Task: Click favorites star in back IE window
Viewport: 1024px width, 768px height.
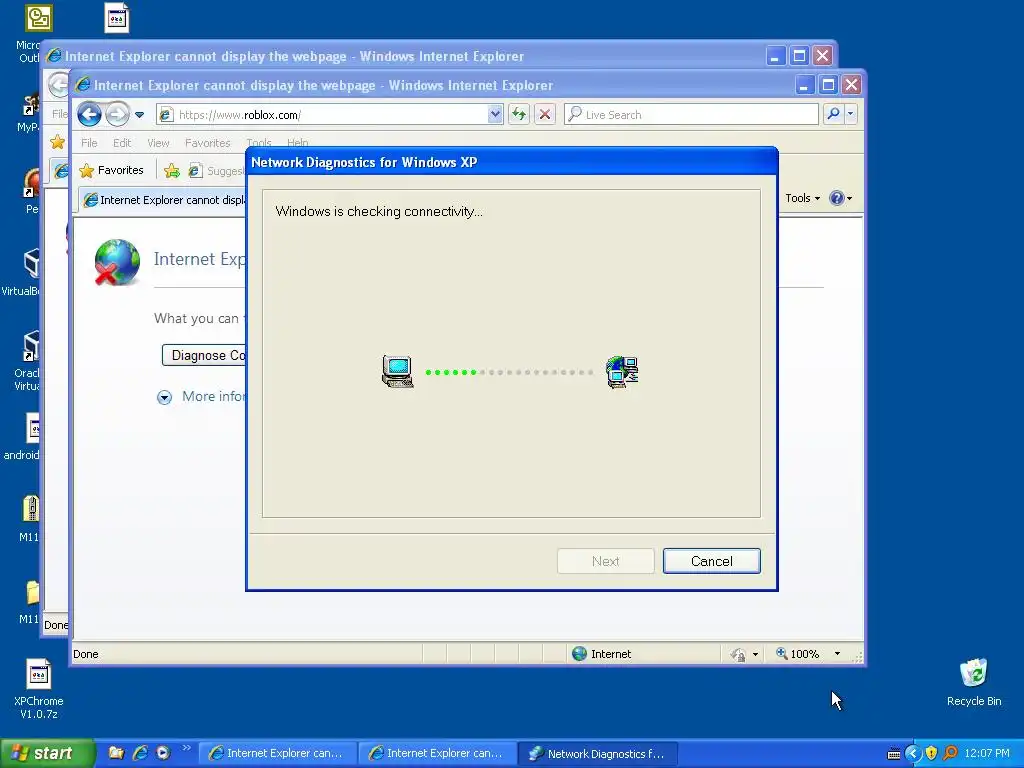Action: 57,142
